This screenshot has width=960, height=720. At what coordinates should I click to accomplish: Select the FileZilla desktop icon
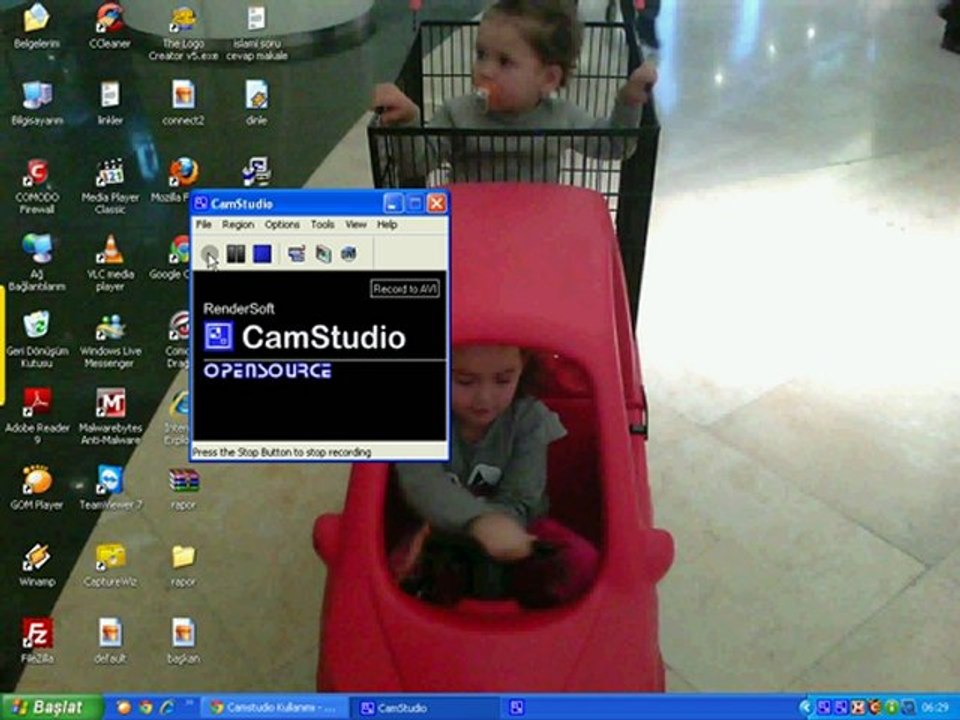[x=37, y=641]
